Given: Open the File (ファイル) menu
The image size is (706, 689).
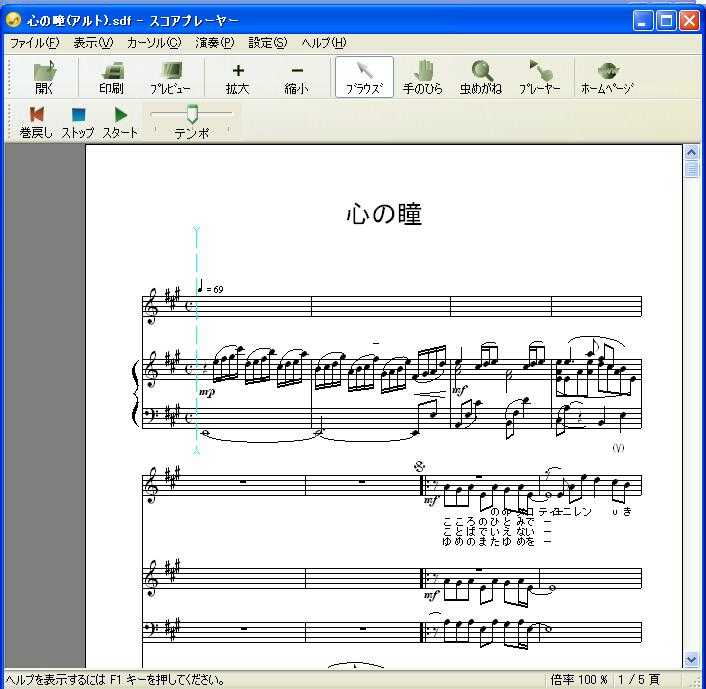Looking at the screenshot, I should coord(34,43).
